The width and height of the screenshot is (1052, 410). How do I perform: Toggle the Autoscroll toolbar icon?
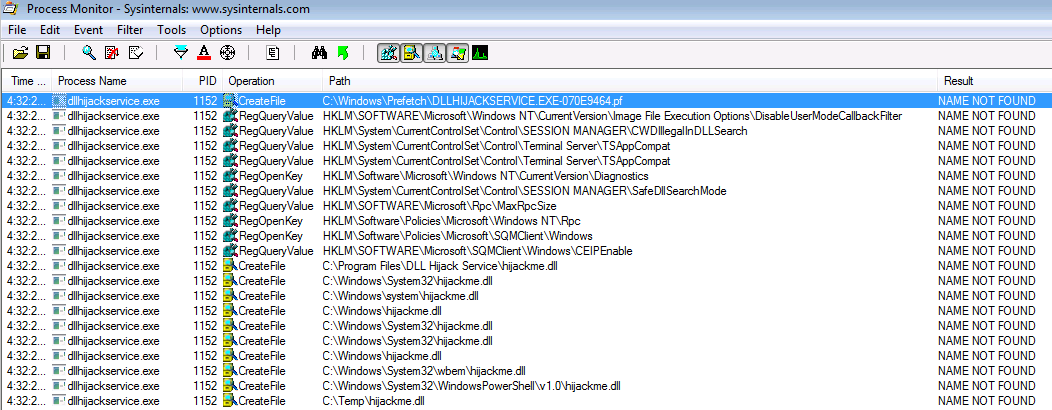coord(112,52)
